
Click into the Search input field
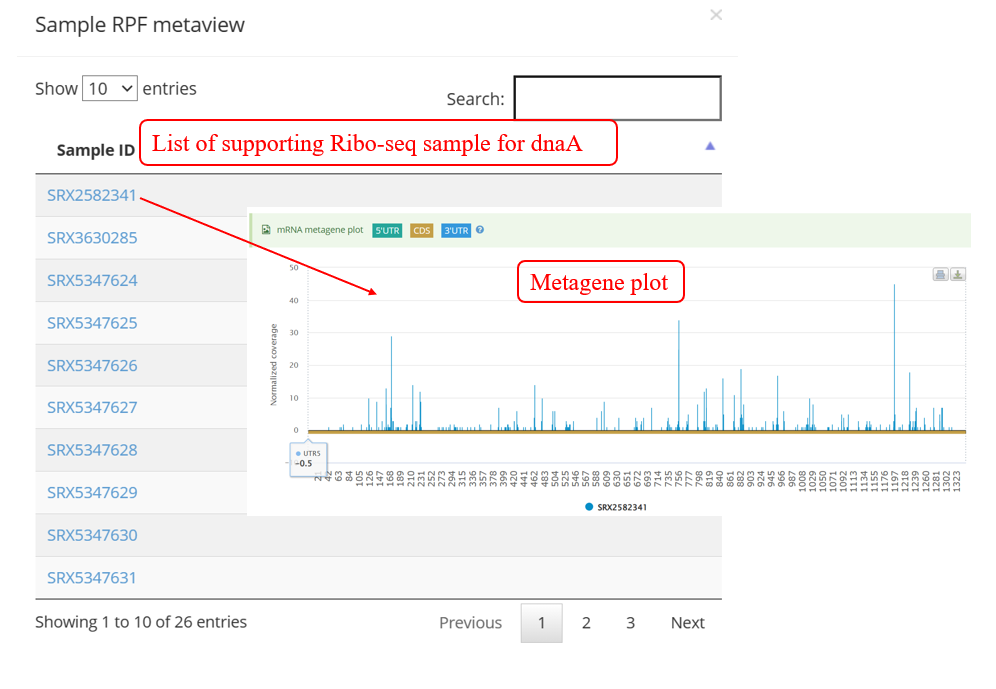617,99
